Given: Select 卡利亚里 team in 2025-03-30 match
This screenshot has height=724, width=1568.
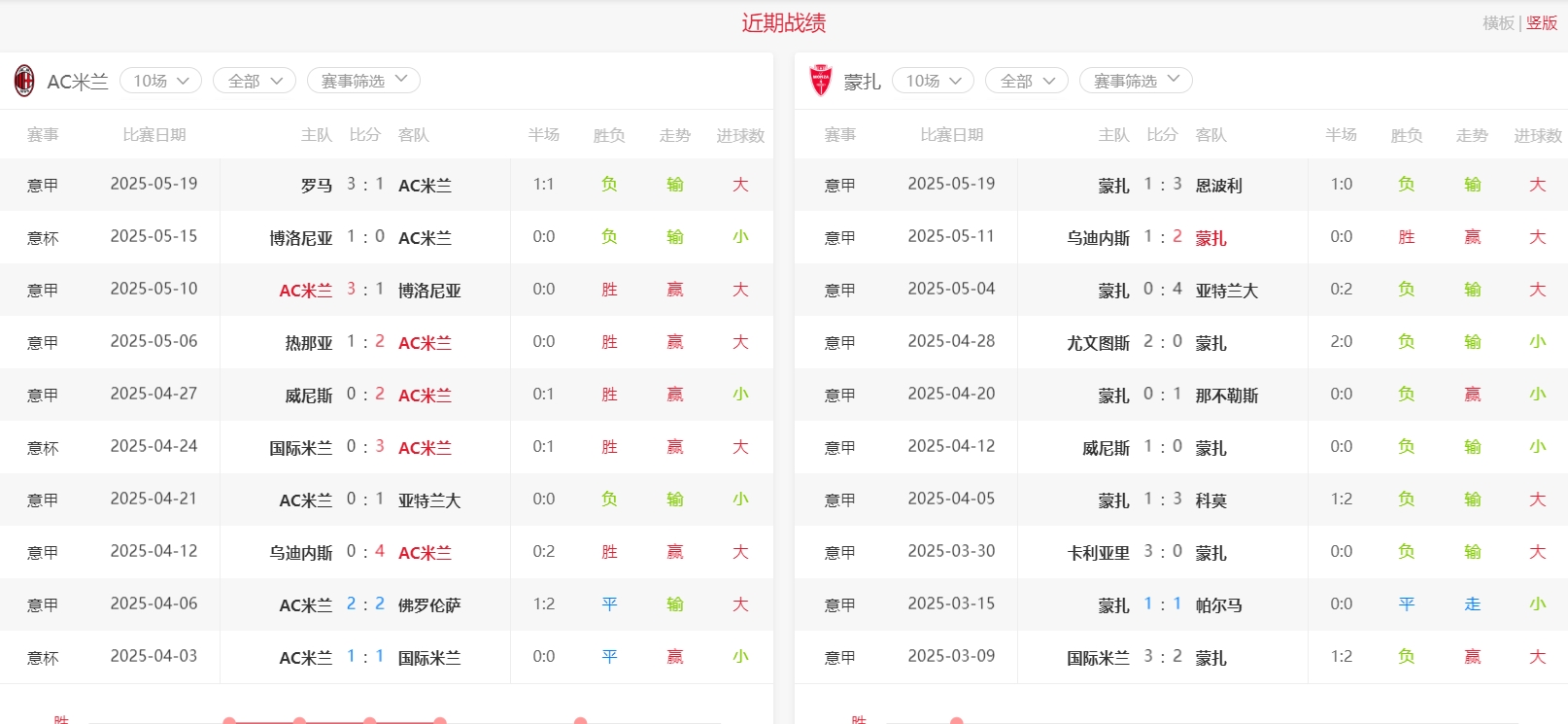Looking at the screenshot, I should [x=1099, y=553].
